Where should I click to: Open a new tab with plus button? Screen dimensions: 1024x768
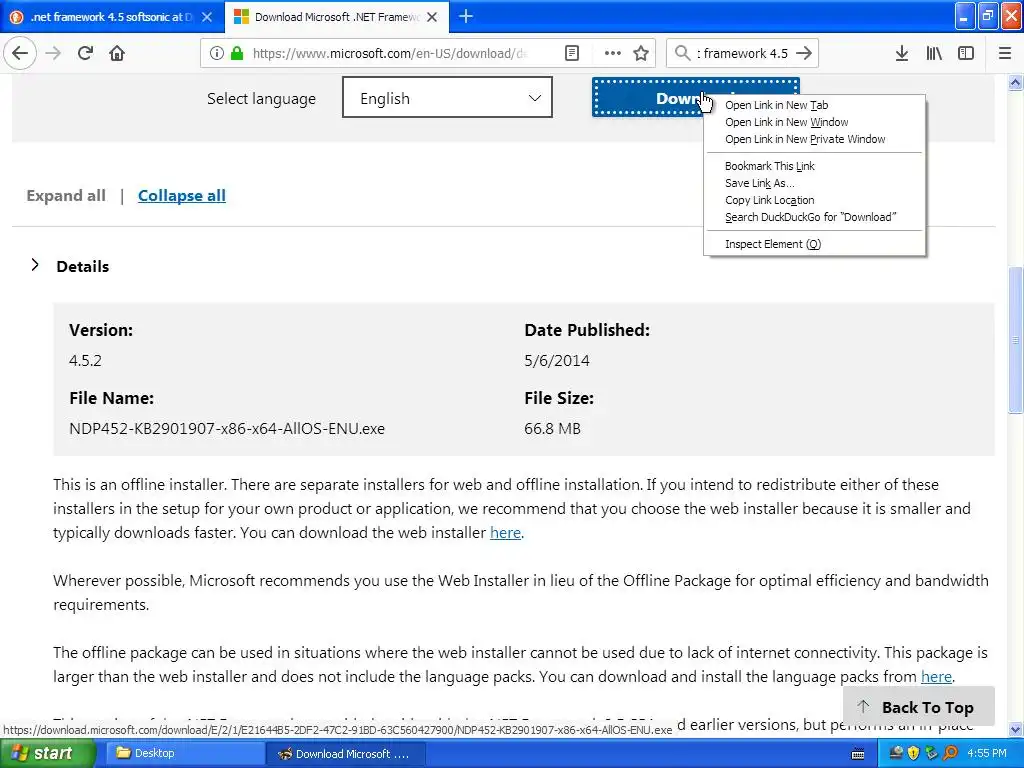466,16
